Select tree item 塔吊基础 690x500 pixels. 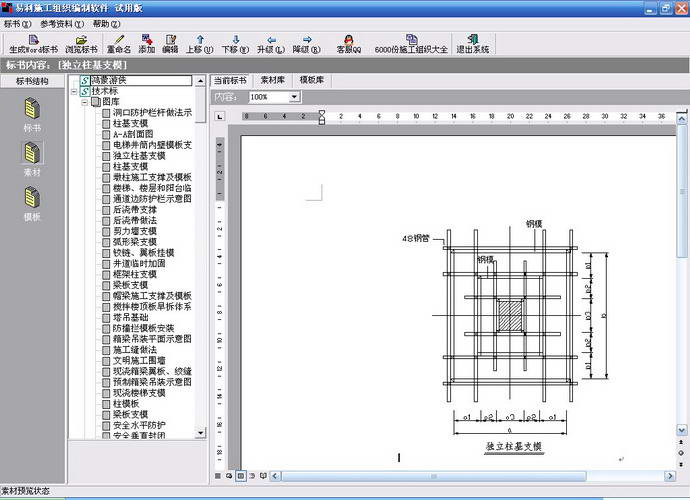[x=130, y=317]
